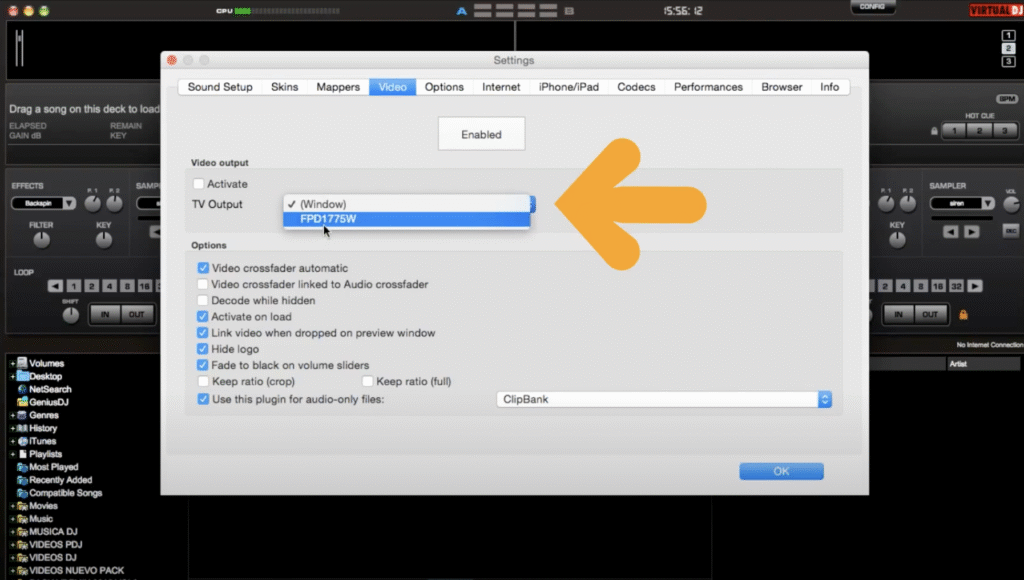Open the Codecs tab
This screenshot has height=580, width=1024.
(x=636, y=87)
